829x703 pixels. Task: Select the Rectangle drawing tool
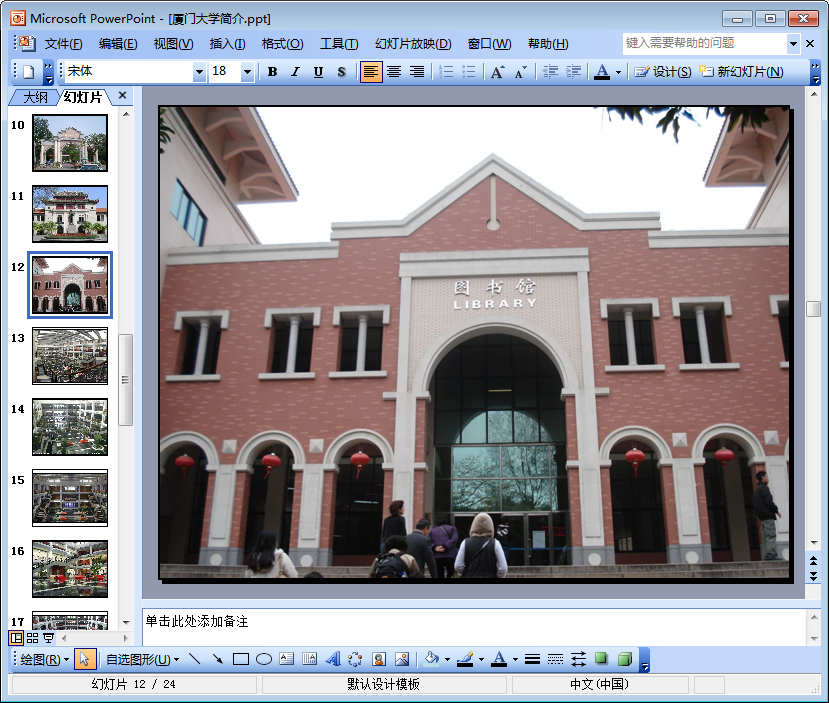click(241, 659)
